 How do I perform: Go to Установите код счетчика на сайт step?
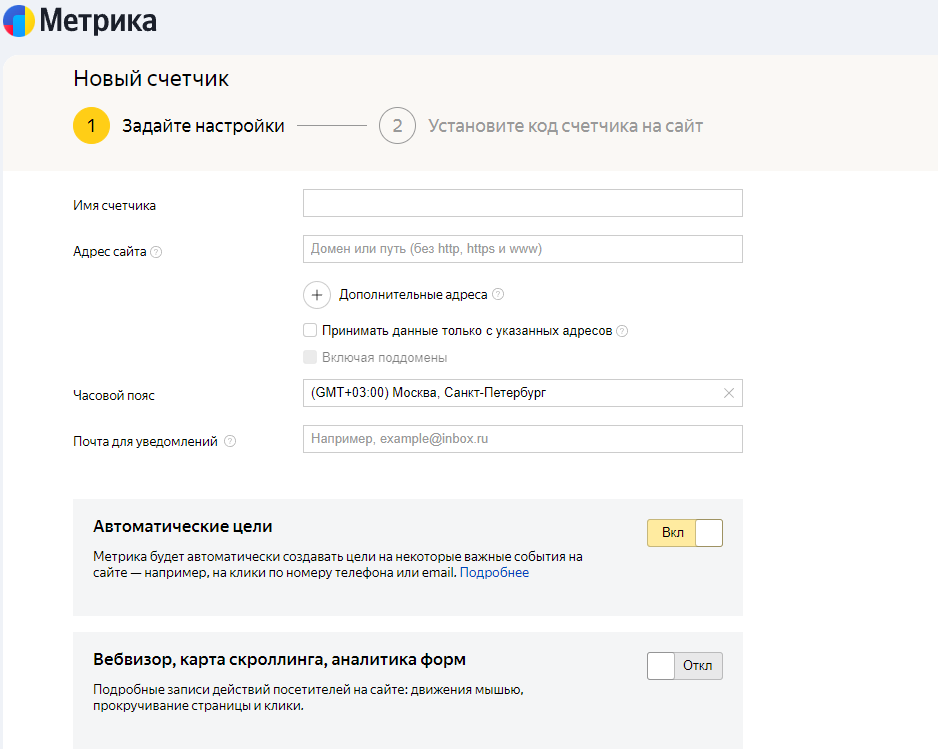[x=565, y=126]
